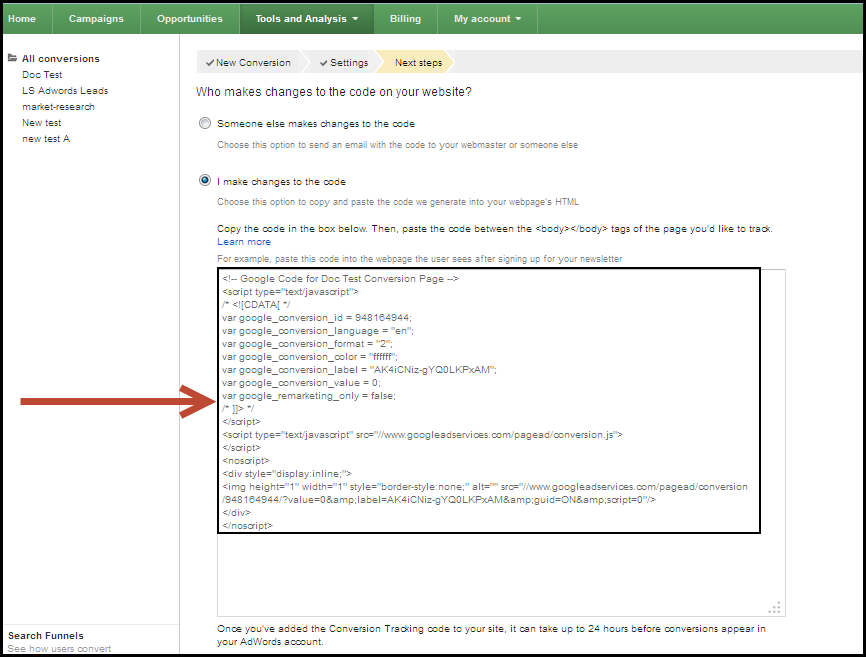Select market-research conversion in sidebar

coord(58,107)
